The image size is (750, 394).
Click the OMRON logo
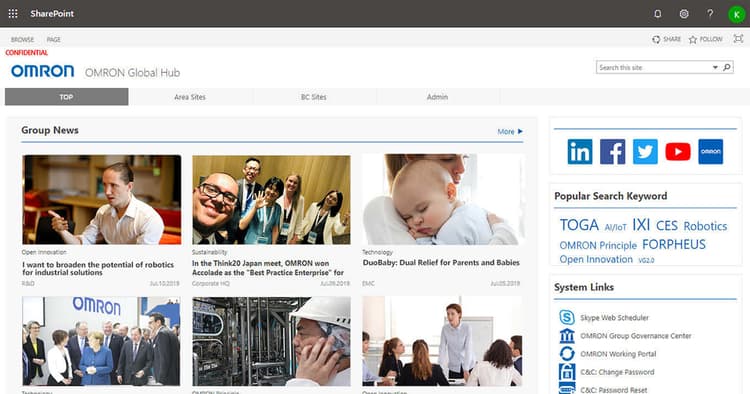tap(43, 71)
